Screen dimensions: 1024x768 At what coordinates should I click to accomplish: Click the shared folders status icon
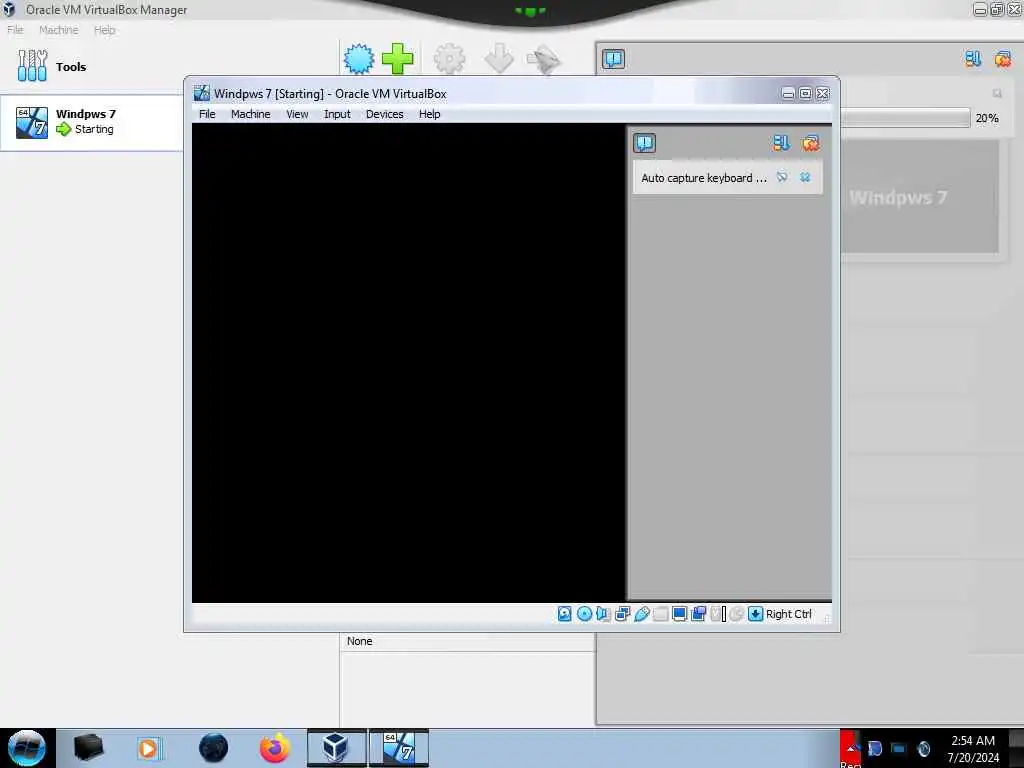click(660, 614)
